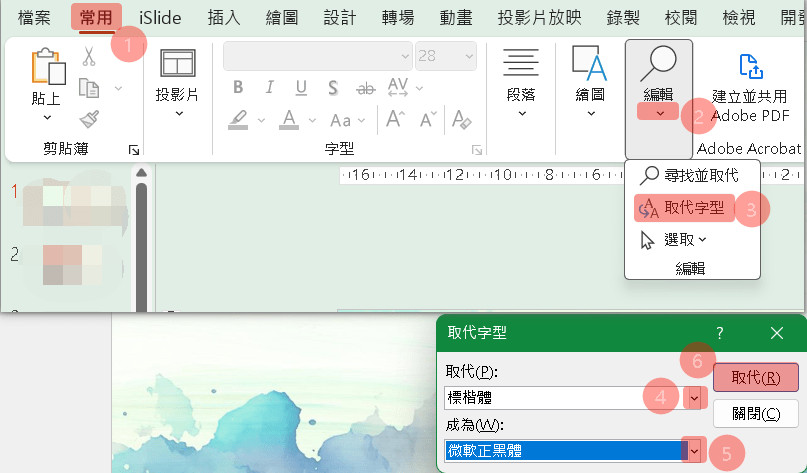Click the Format Painter brush icon

[x=89, y=119]
